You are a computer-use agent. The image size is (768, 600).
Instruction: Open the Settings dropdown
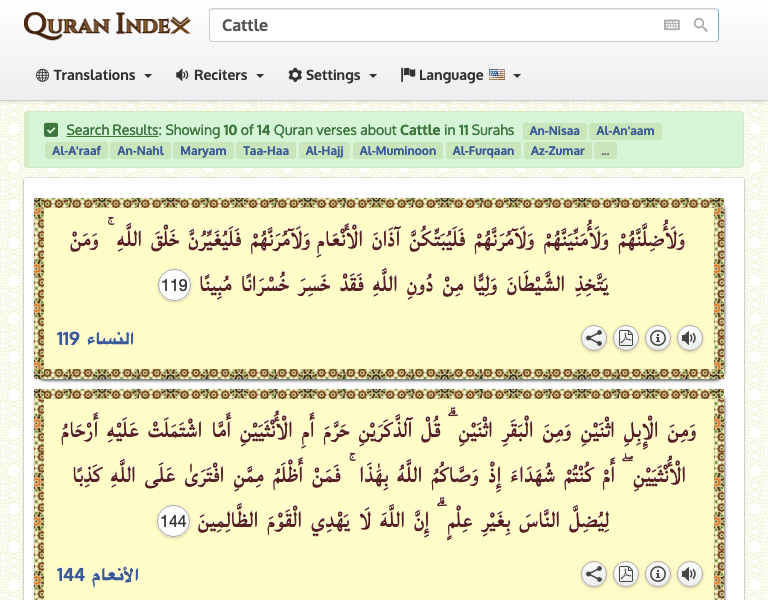(x=332, y=75)
